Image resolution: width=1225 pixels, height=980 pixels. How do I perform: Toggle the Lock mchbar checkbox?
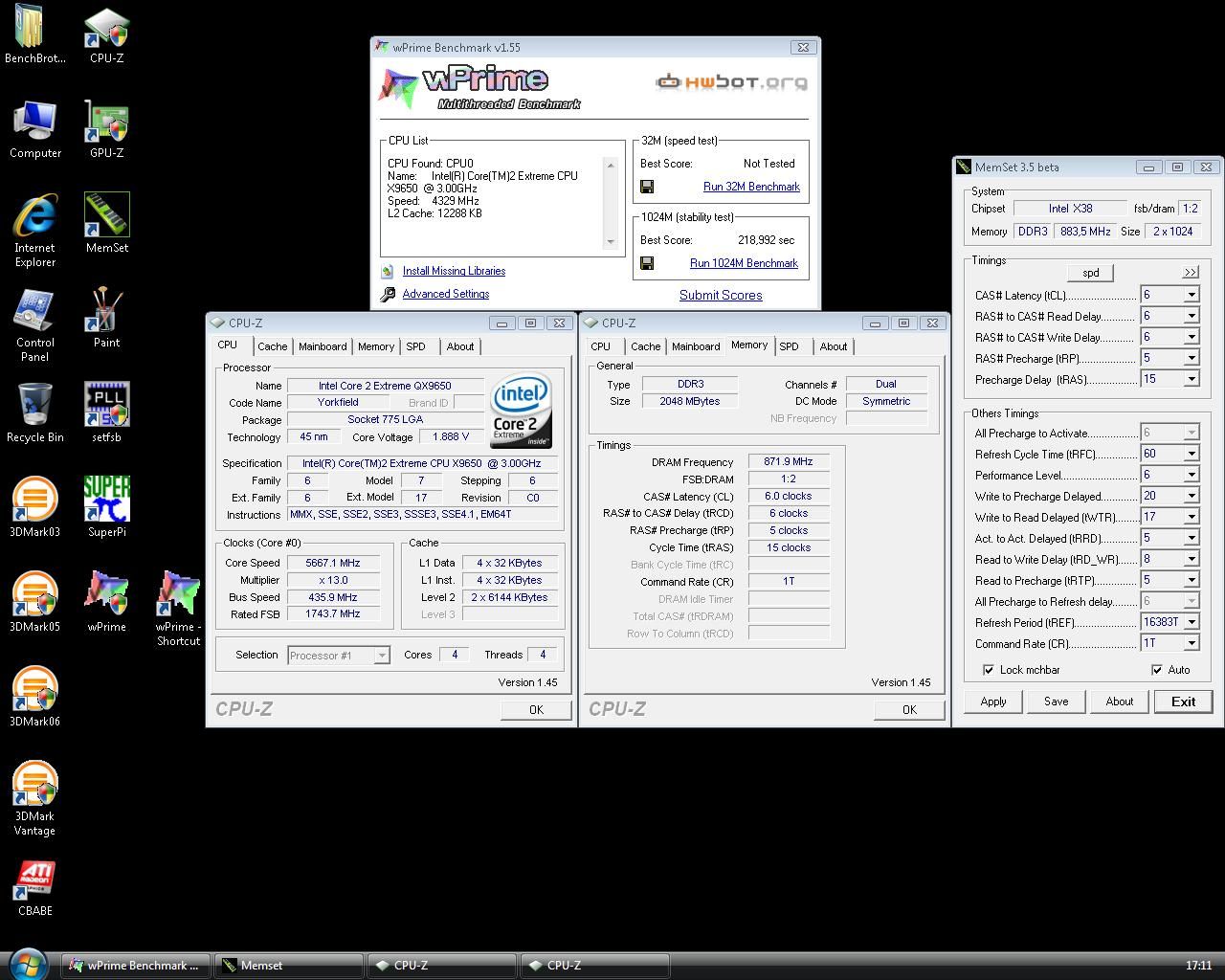tap(989, 670)
